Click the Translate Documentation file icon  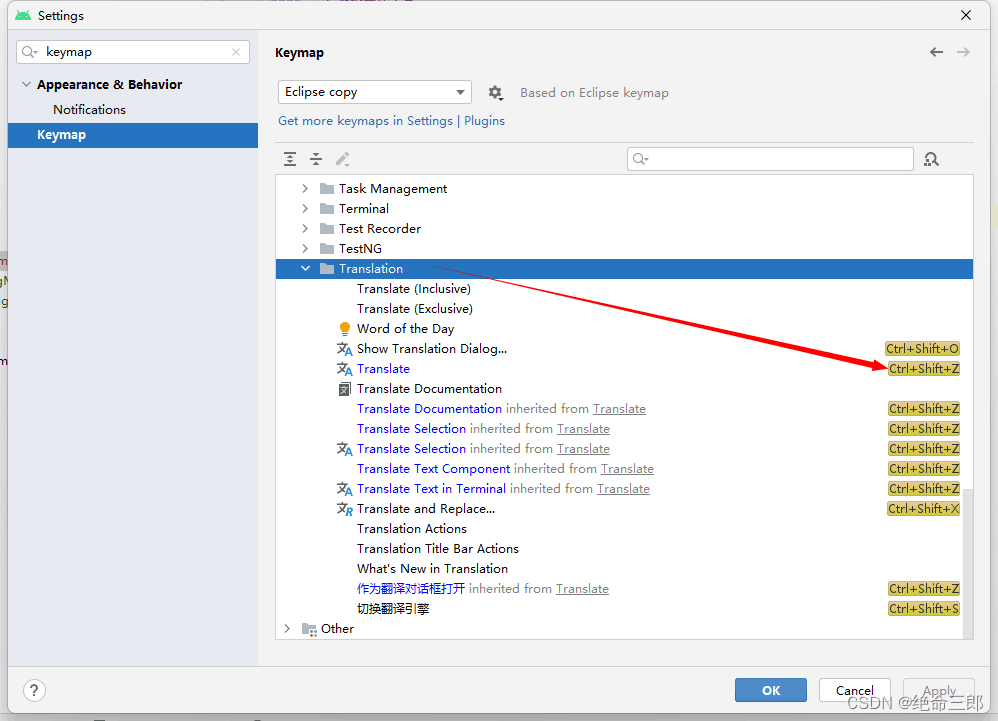[x=344, y=389]
